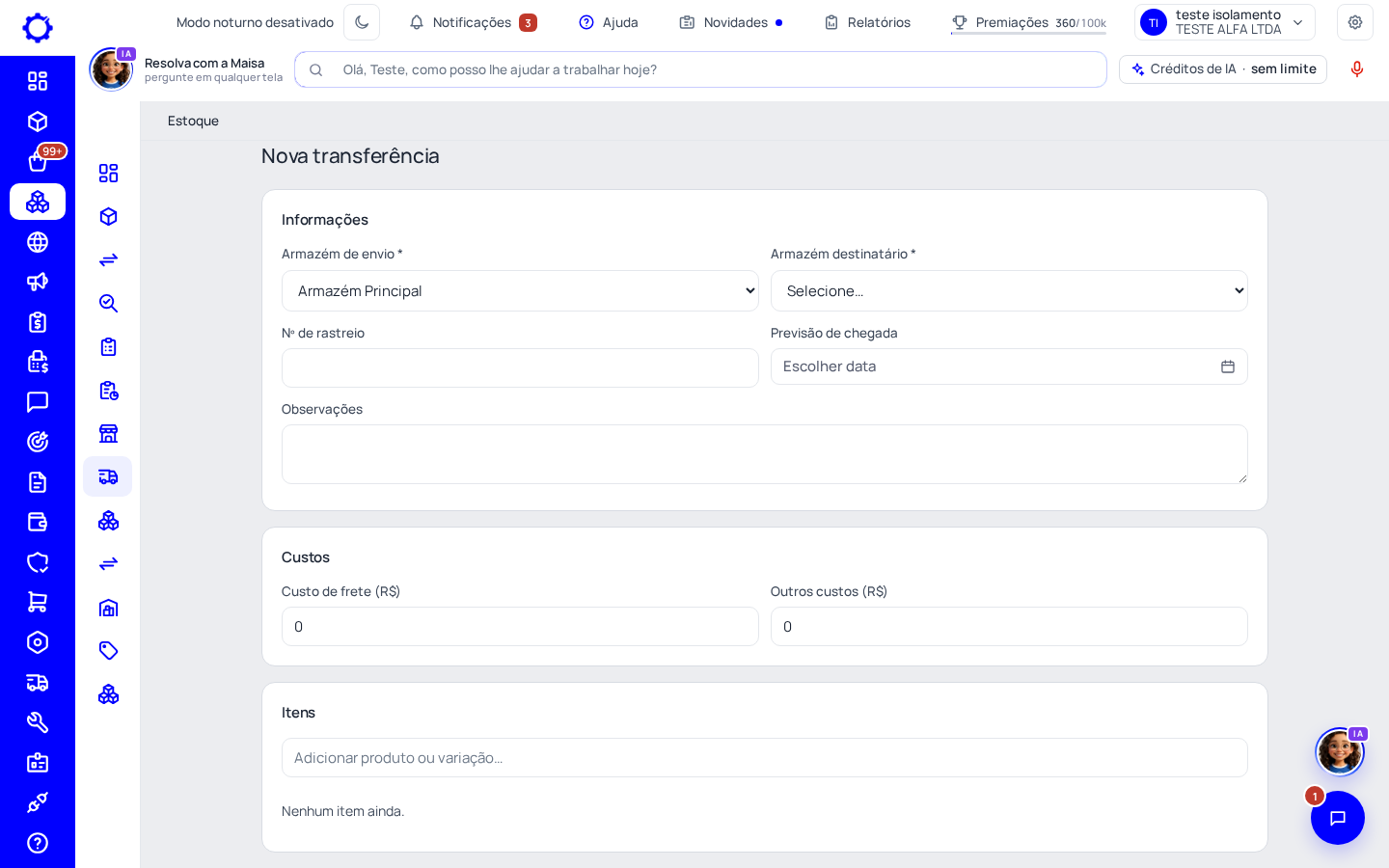1389x868 pixels.
Task: Open Notificações bell menu
Action: coord(473,22)
